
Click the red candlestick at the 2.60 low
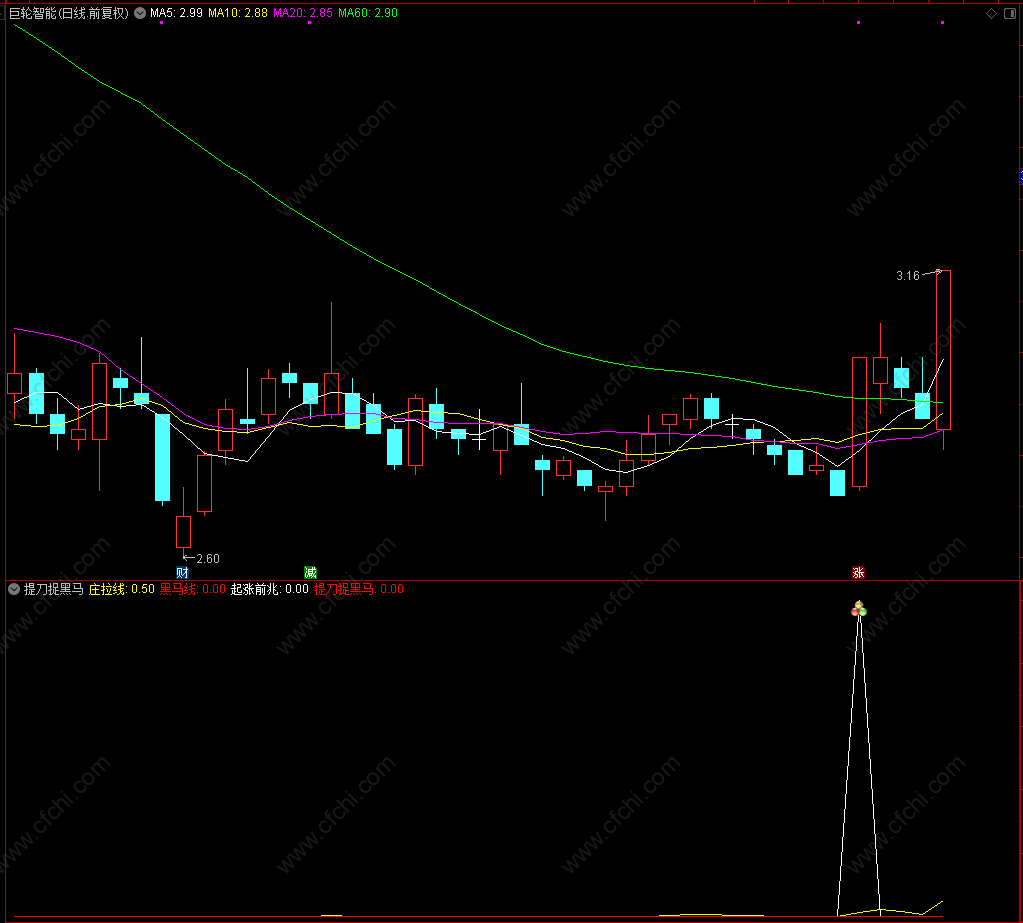pos(183,532)
